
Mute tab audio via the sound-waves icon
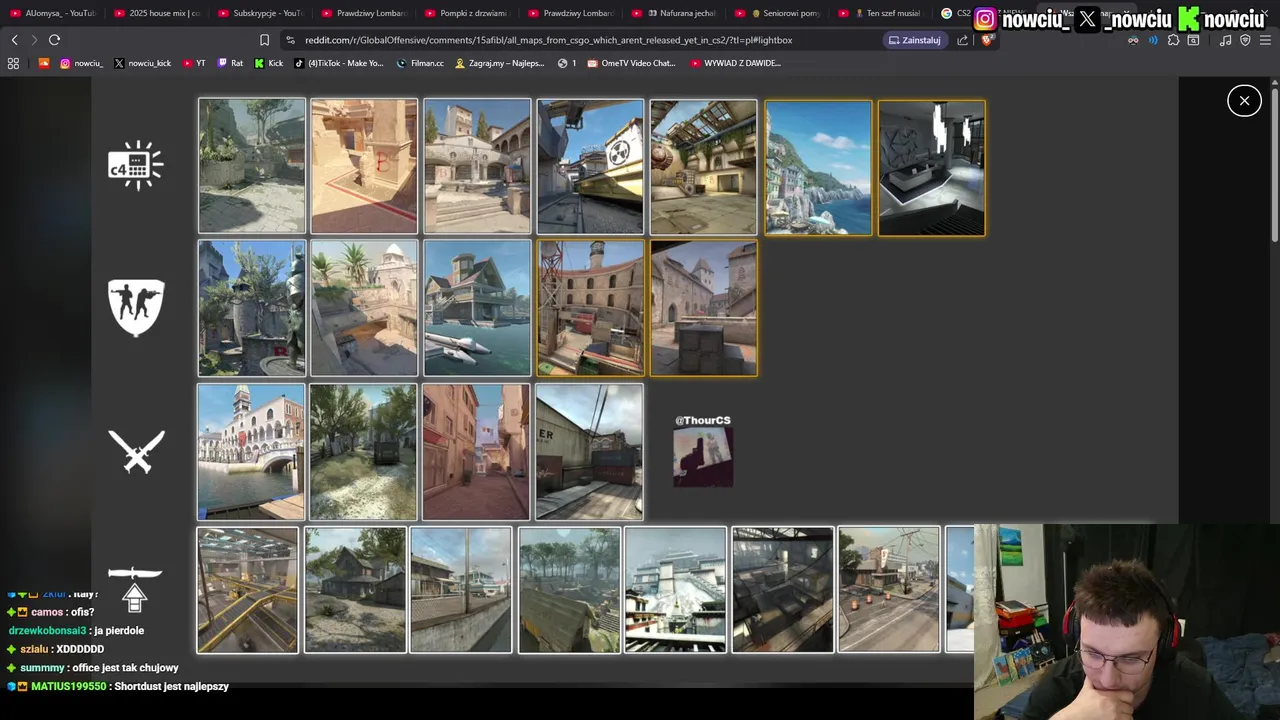[x=1153, y=40]
